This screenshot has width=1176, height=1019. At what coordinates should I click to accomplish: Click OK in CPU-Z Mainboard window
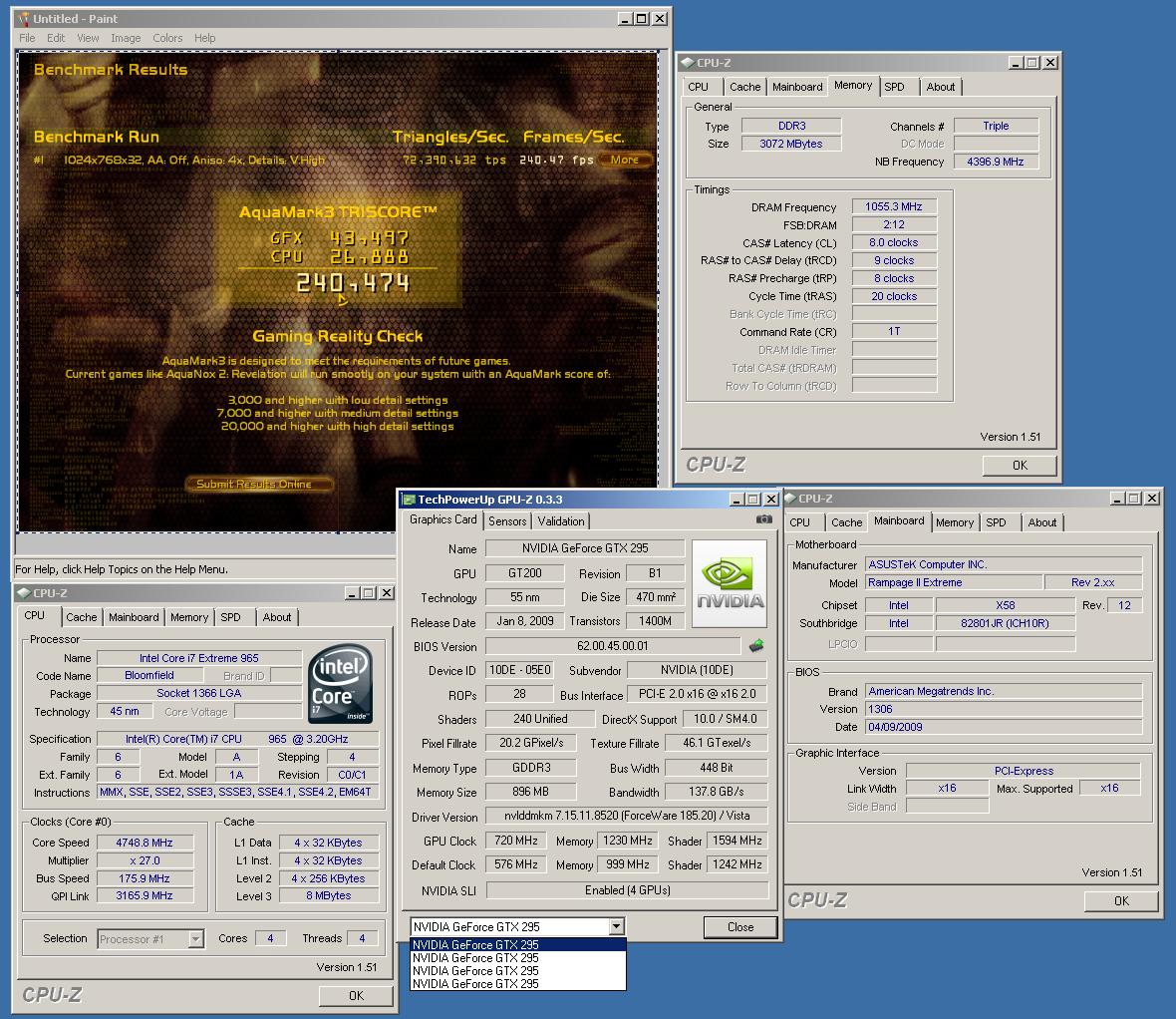[1121, 901]
